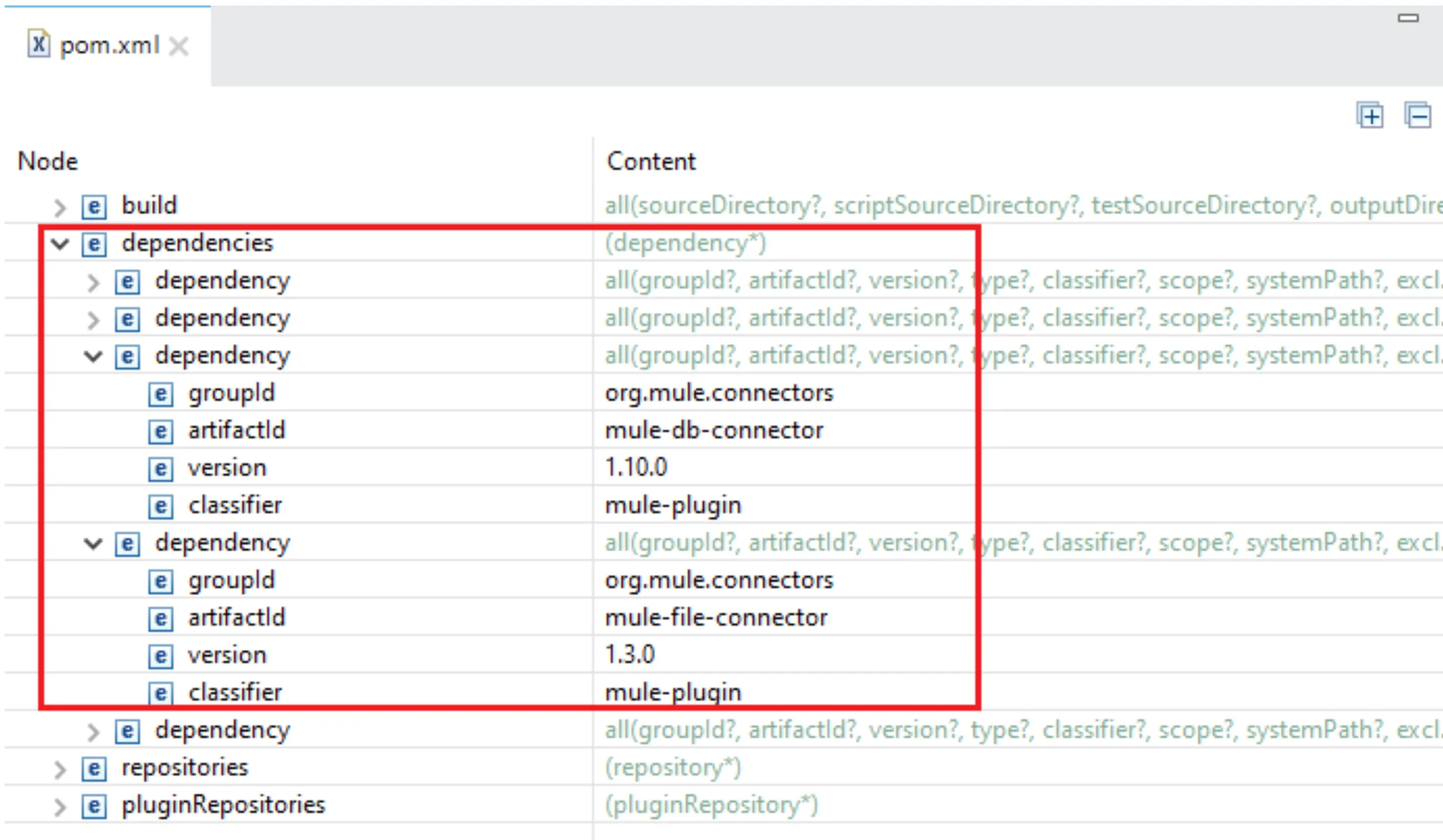
Task: Click element icon of version 1.10.0 row
Action: pos(161,469)
